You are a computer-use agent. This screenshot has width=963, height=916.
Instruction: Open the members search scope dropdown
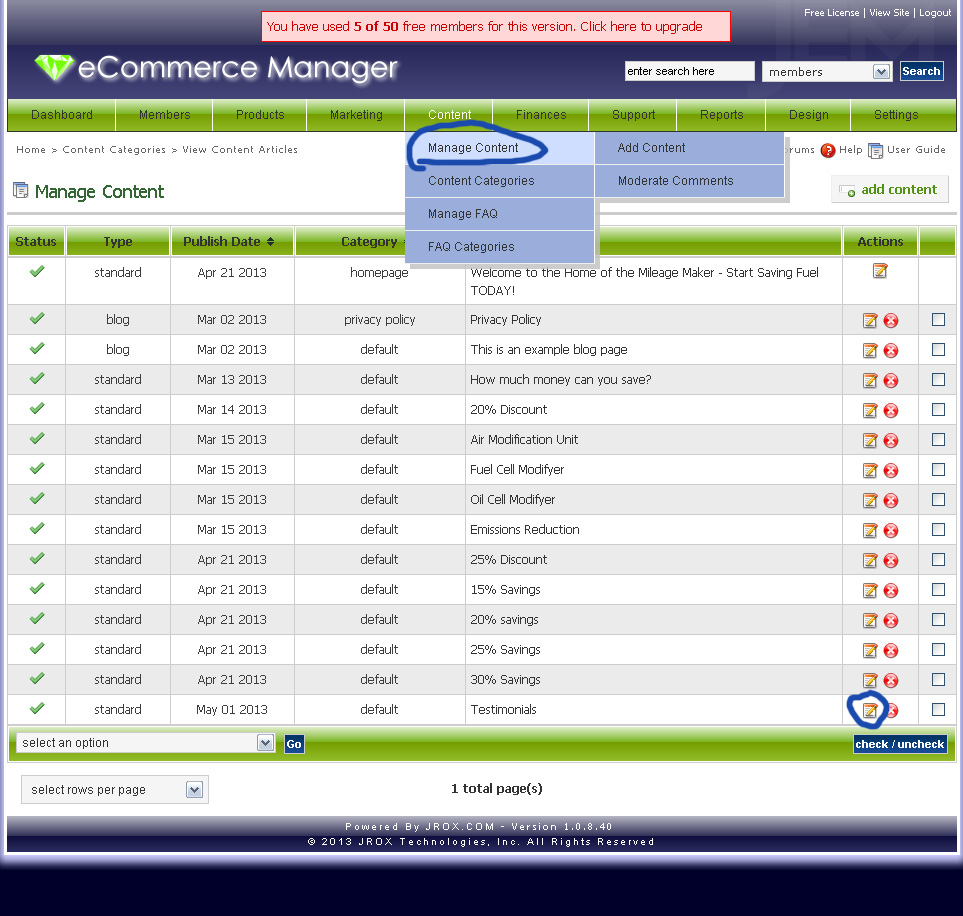pos(881,72)
